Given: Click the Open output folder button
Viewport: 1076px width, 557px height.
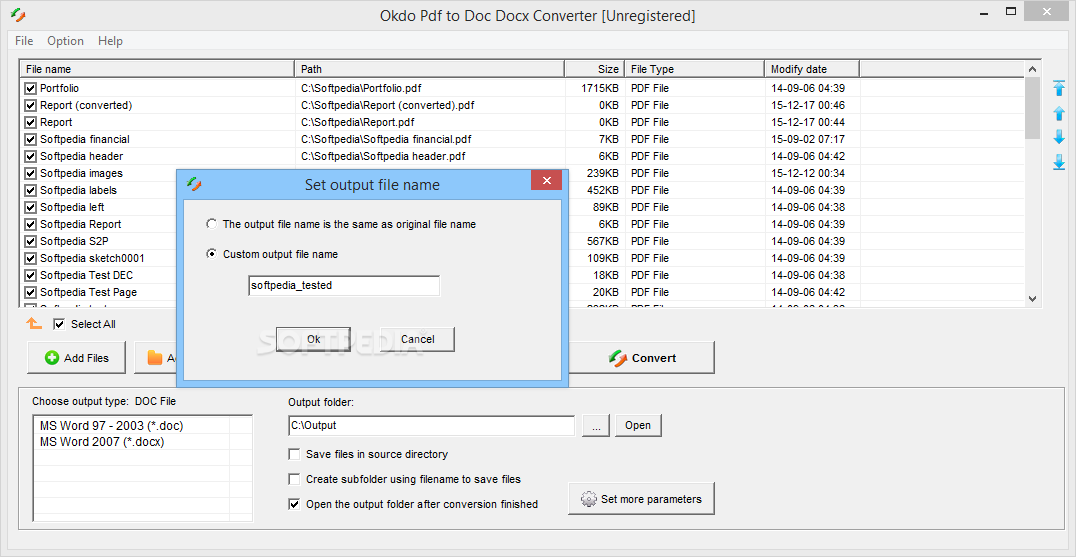Looking at the screenshot, I should point(638,425).
